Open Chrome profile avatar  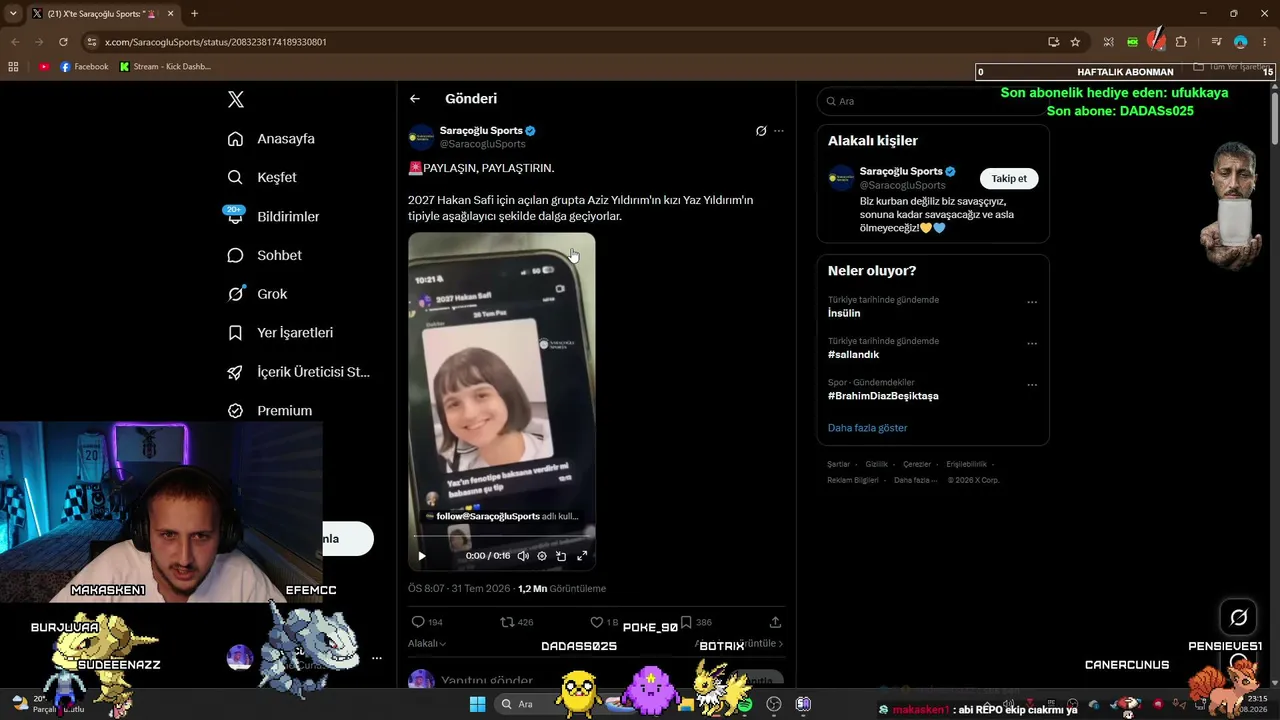coord(1240,42)
